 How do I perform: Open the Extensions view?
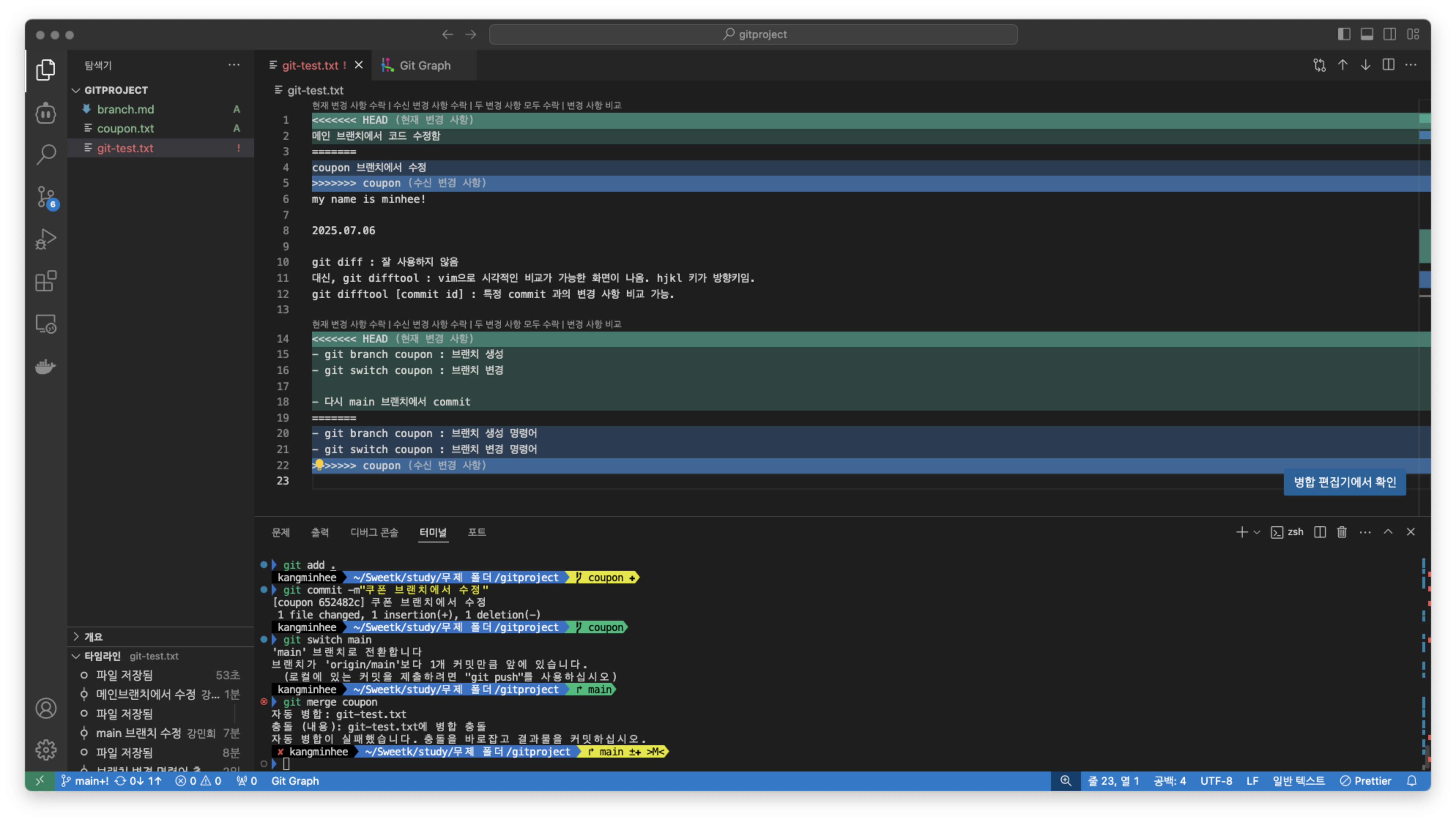46,281
